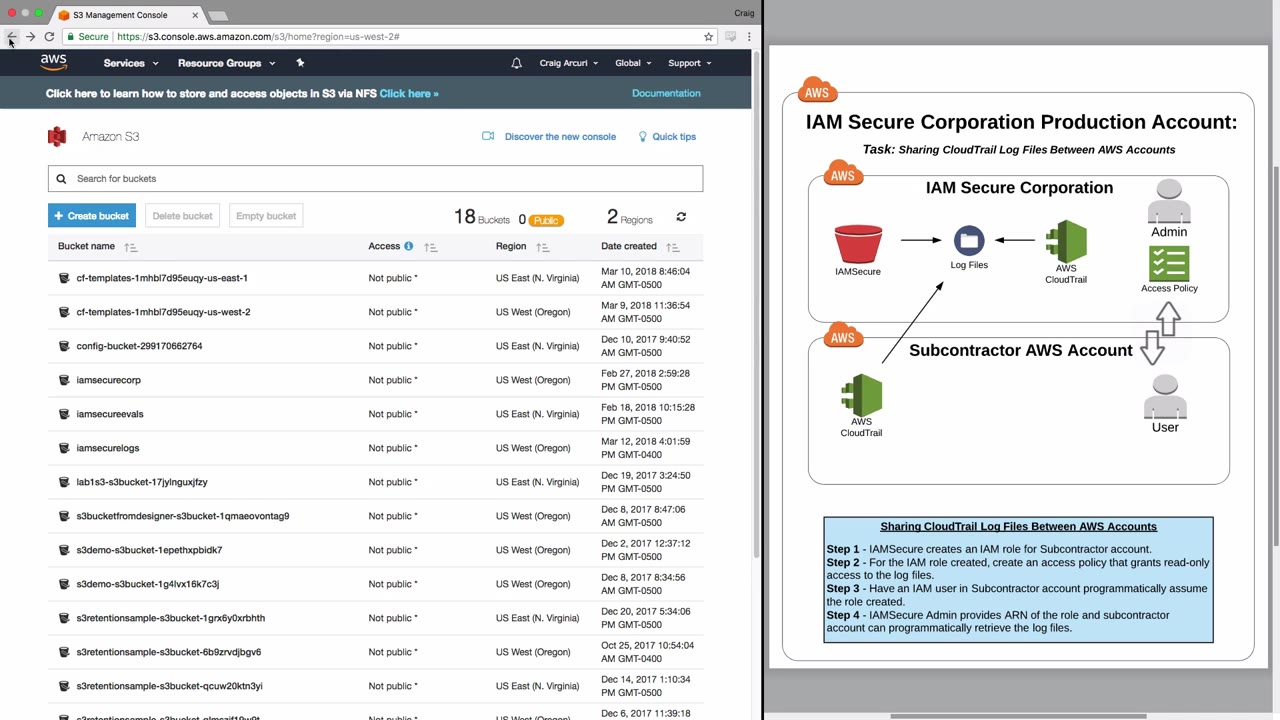
Task: Click the Create bucket button
Action: (92, 216)
